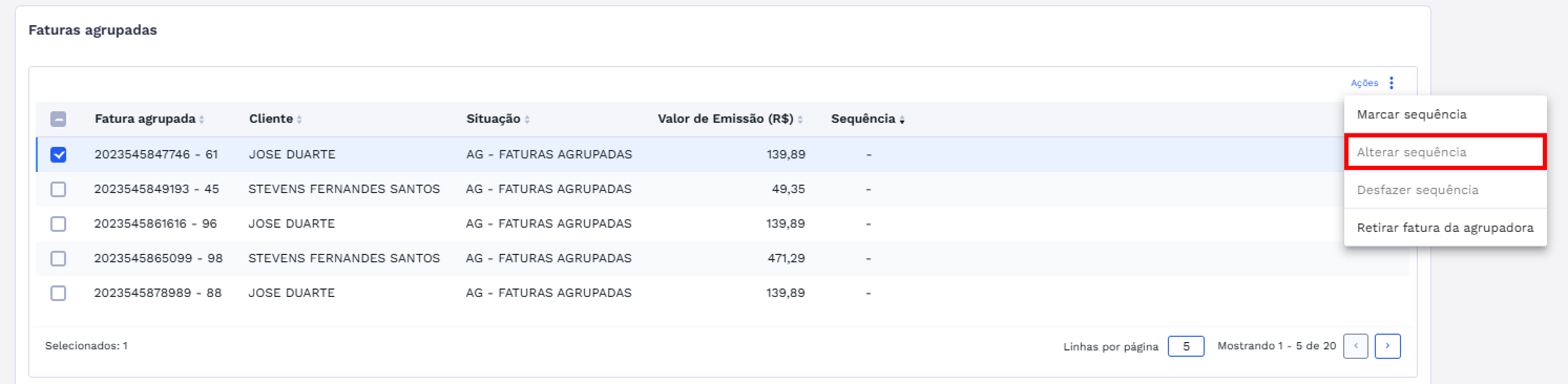Tick checkbox for invoice 2023545865099 - 98
The width and height of the screenshot is (1568, 384).
[x=58, y=259]
